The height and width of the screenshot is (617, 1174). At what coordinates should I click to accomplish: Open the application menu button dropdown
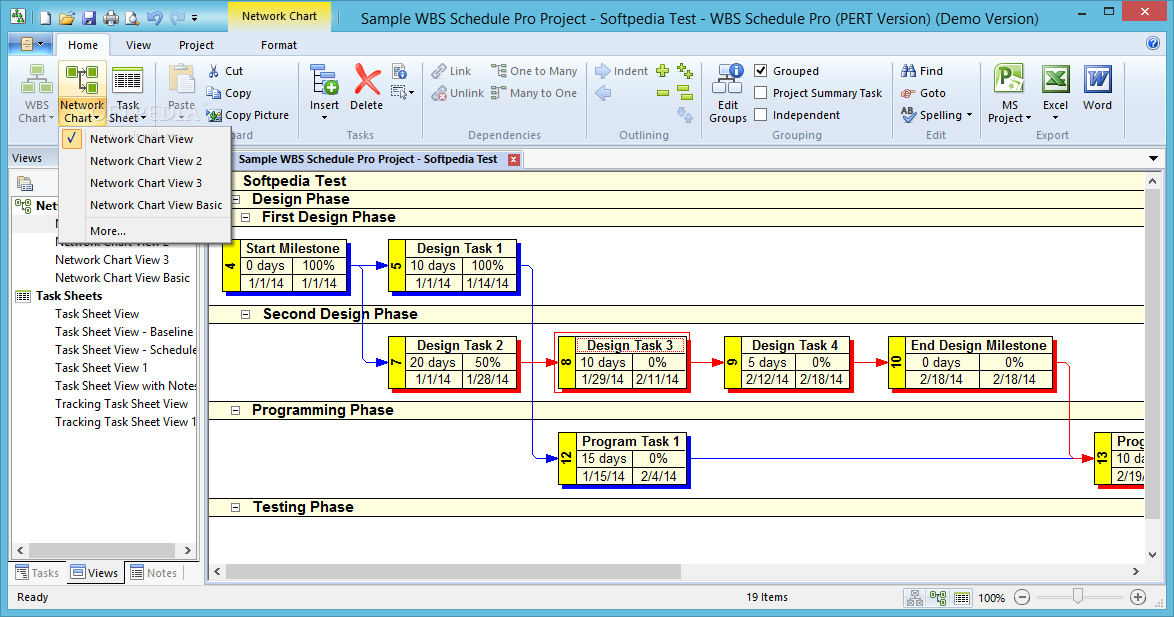(30, 45)
